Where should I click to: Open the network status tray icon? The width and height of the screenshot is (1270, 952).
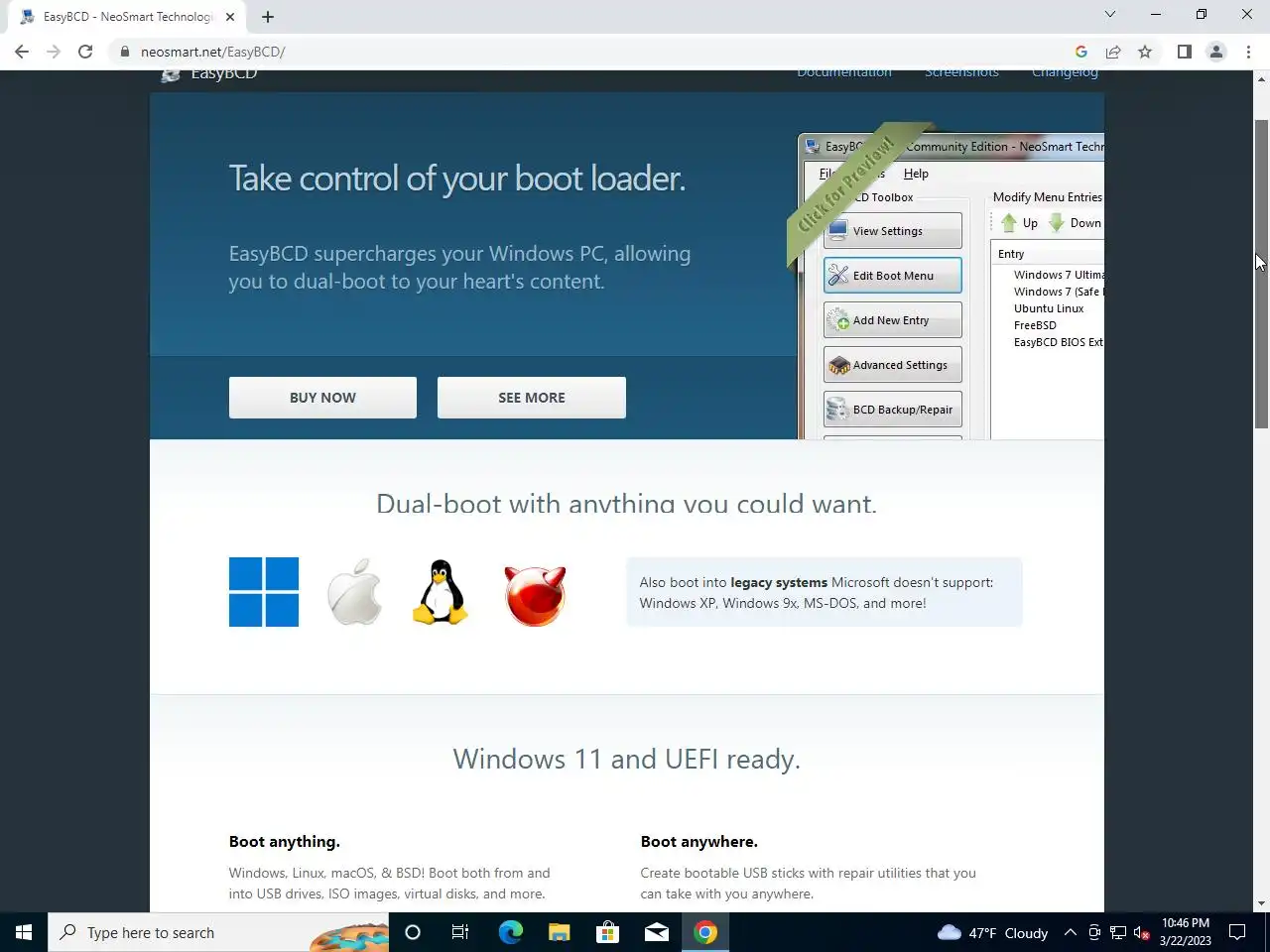coord(1118,932)
